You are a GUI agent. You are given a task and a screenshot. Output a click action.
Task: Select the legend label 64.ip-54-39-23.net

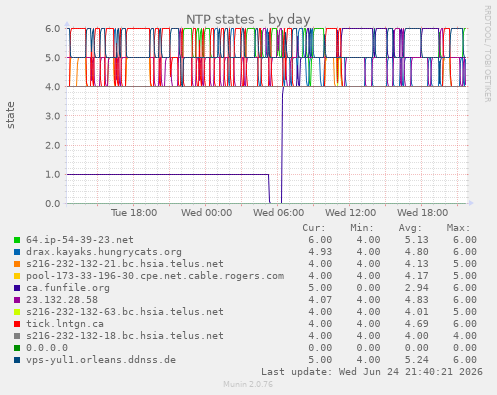80,240
